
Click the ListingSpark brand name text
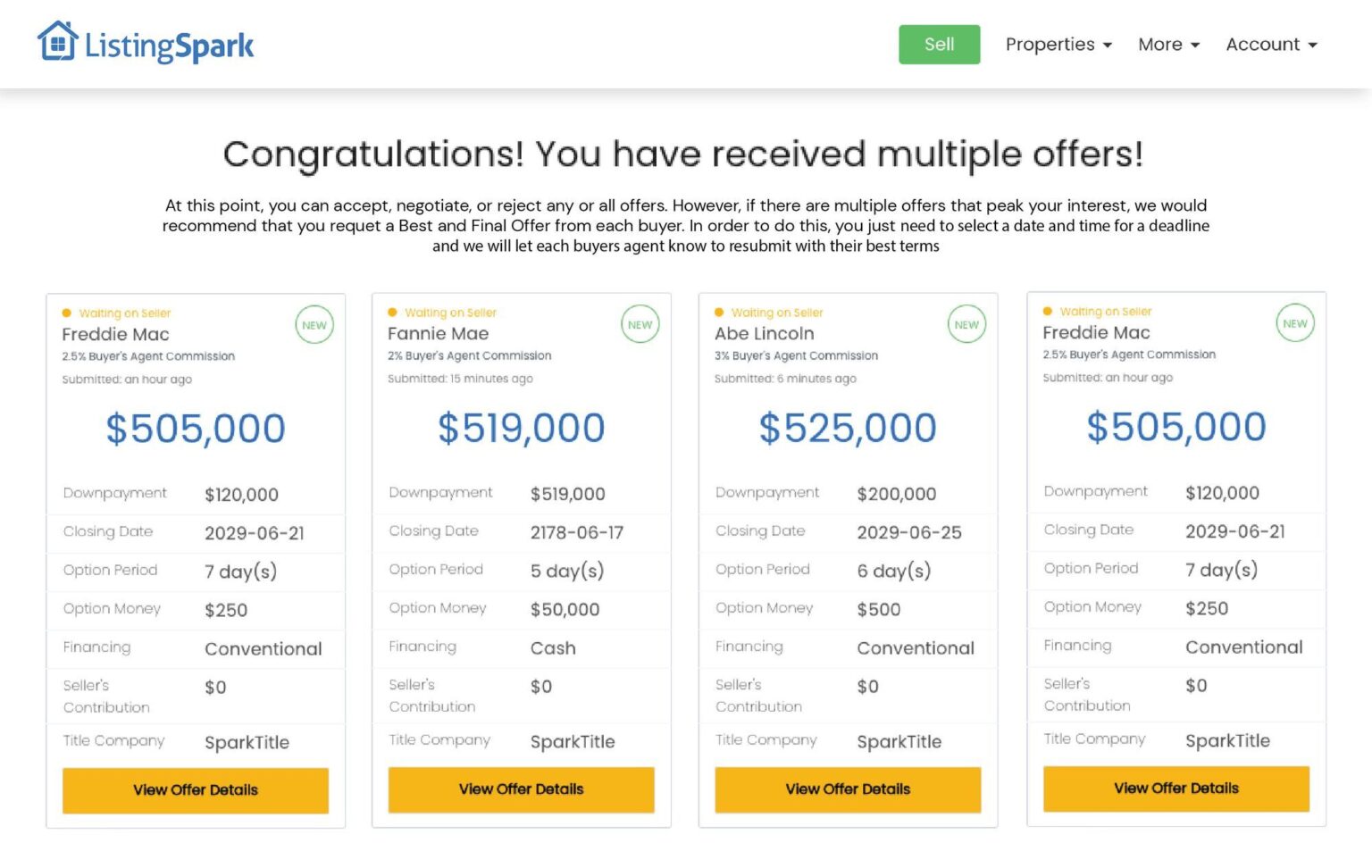pos(170,45)
